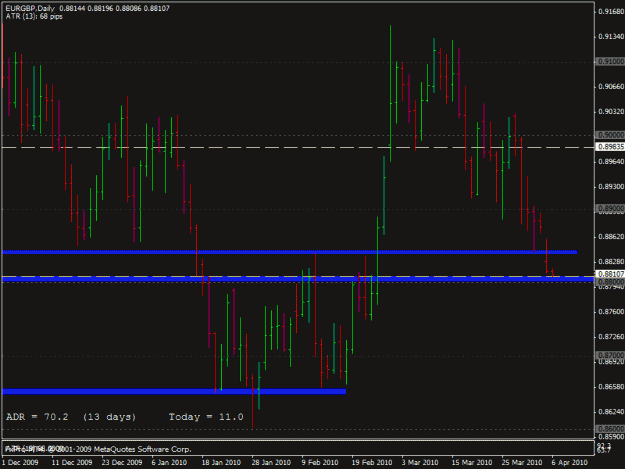The width and height of the screenshot is (625, 469).
Task: Select the 'Today = 11.0' label
Action: click(x=206, y=417)
